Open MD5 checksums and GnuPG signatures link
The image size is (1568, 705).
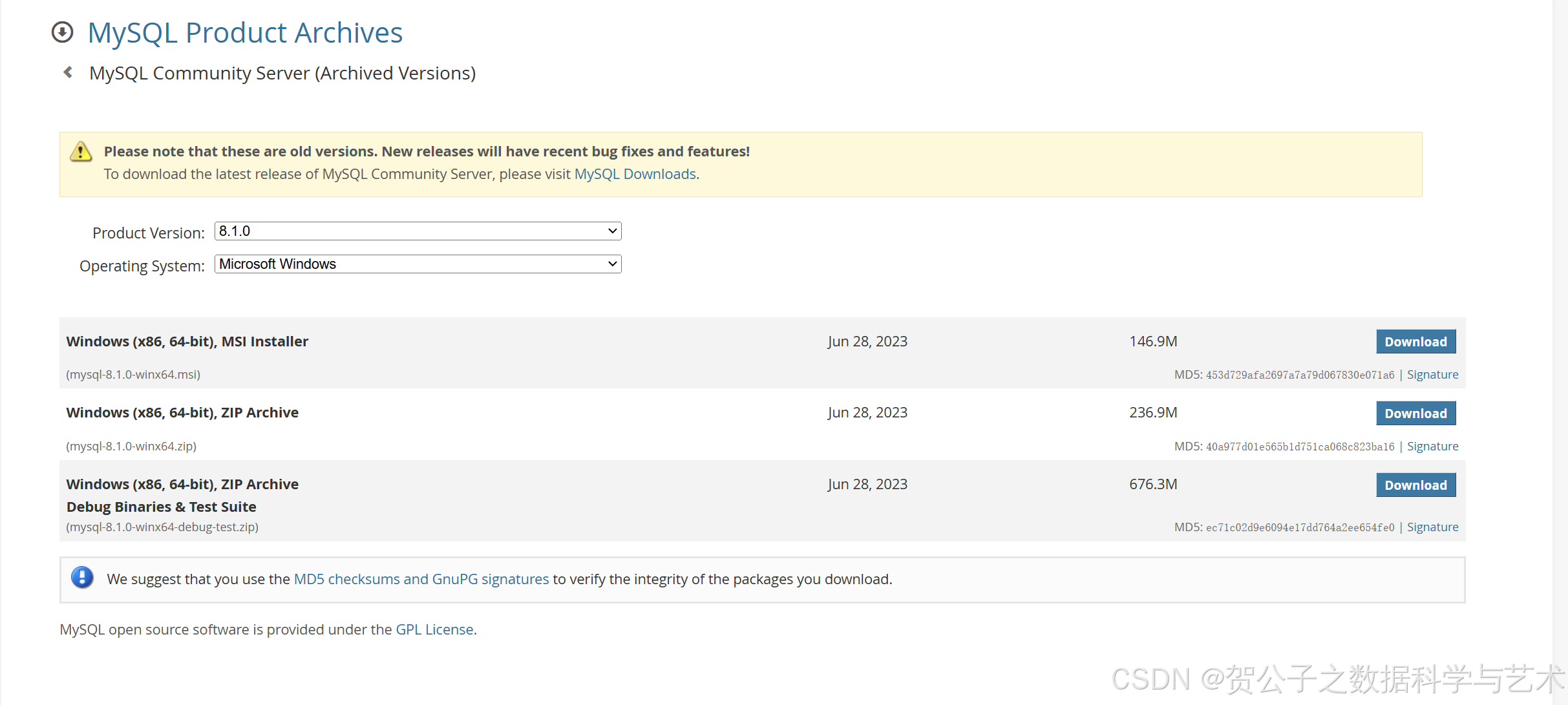421,580
